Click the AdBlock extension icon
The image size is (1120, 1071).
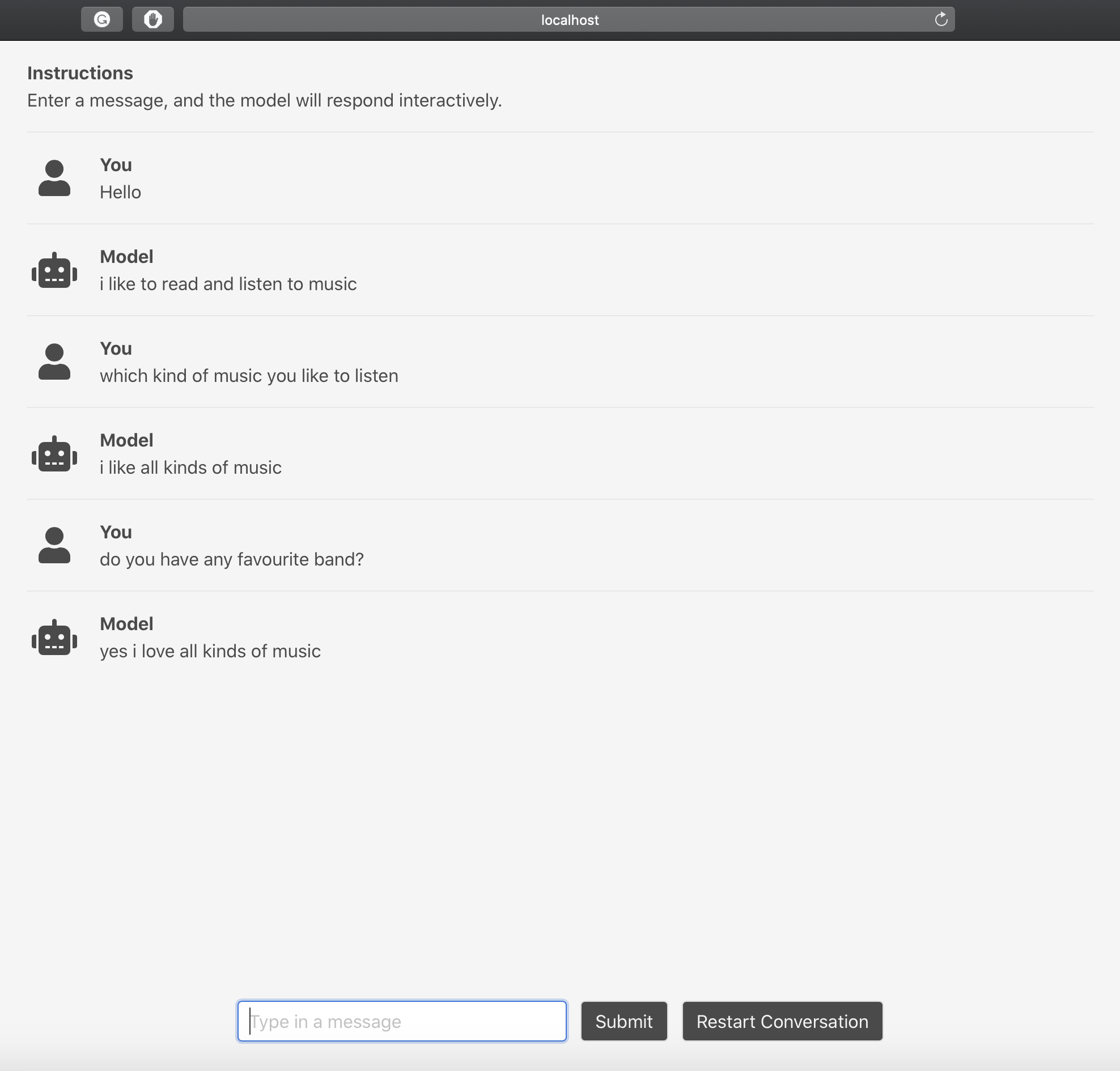(x=153, y=19)
